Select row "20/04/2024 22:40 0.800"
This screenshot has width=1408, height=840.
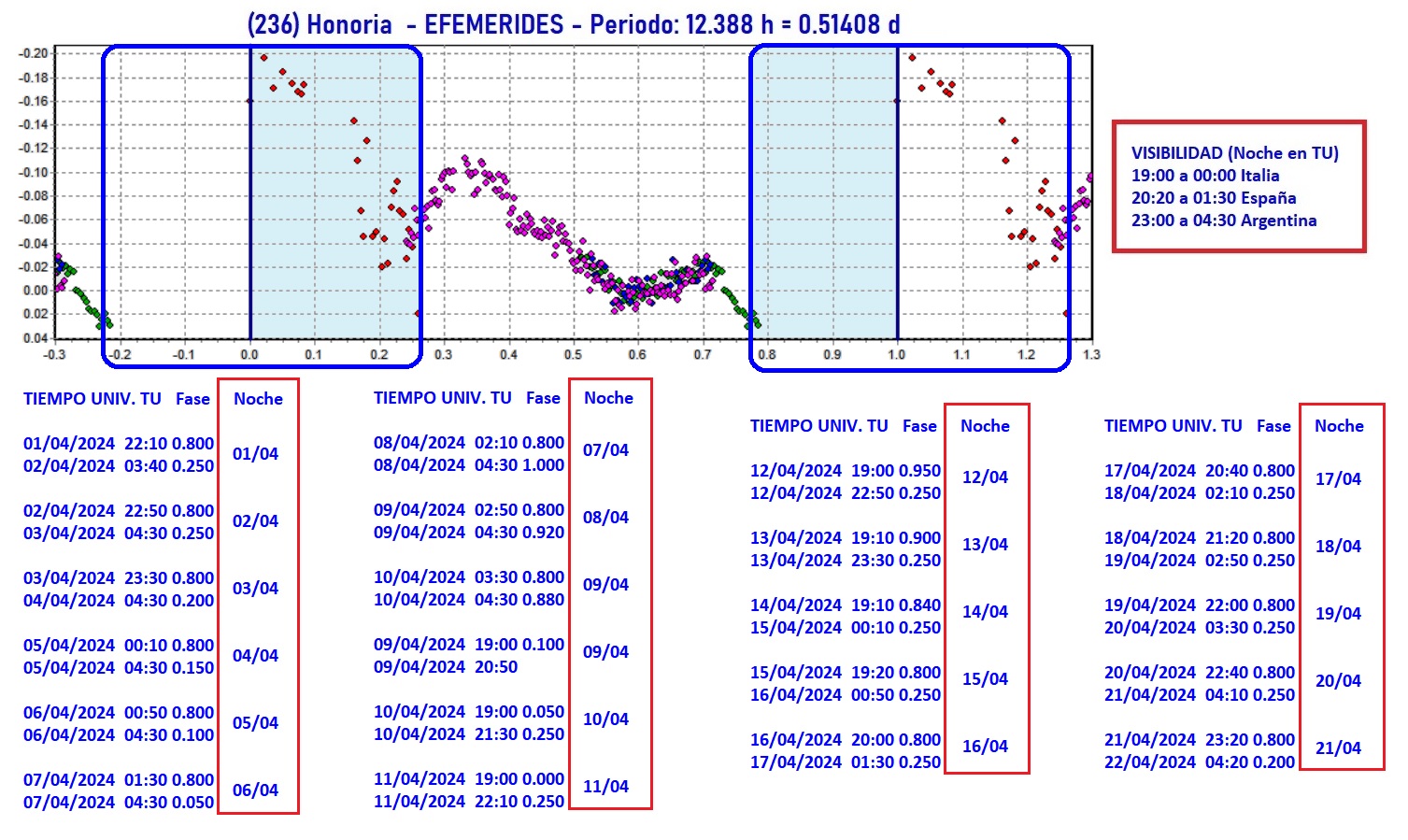[1200, 672]
